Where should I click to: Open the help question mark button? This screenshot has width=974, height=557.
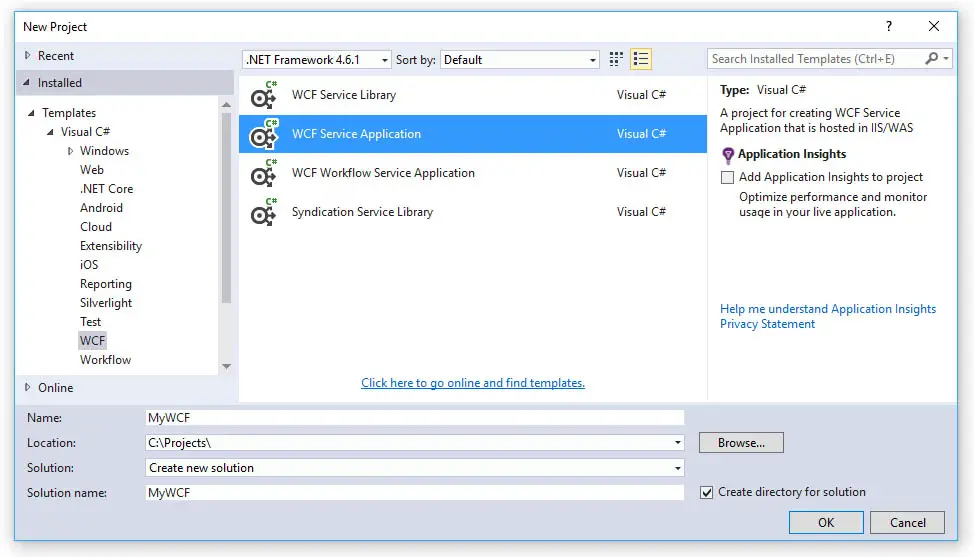point(888,26)
